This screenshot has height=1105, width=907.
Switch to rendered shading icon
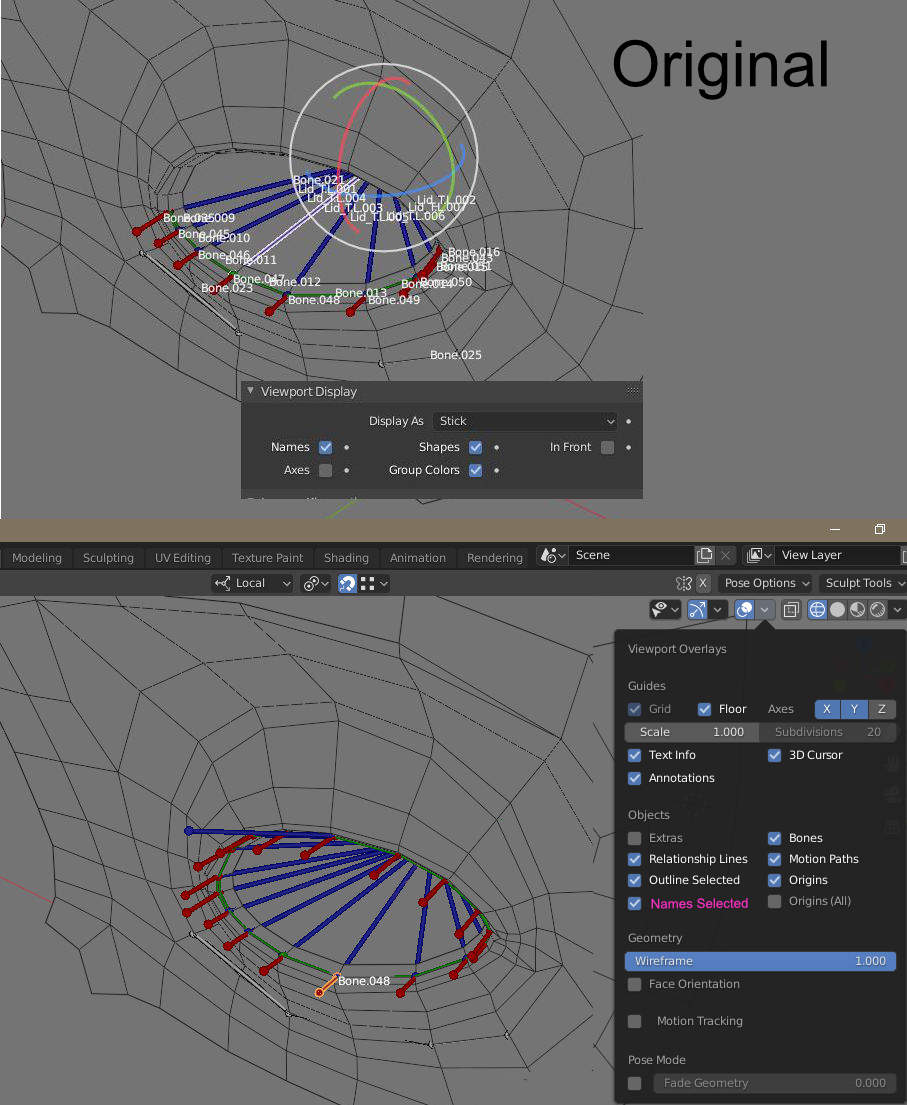877,610
